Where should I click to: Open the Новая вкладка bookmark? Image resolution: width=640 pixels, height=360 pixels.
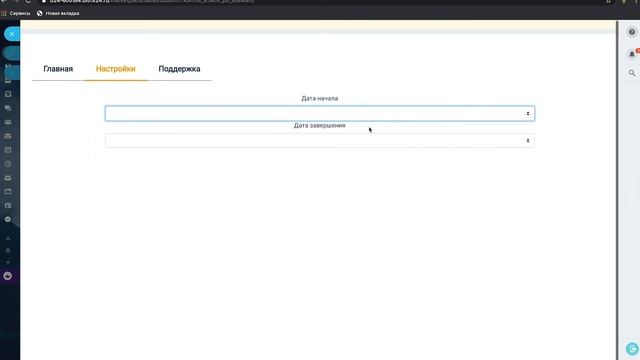(x=58, y=13)
